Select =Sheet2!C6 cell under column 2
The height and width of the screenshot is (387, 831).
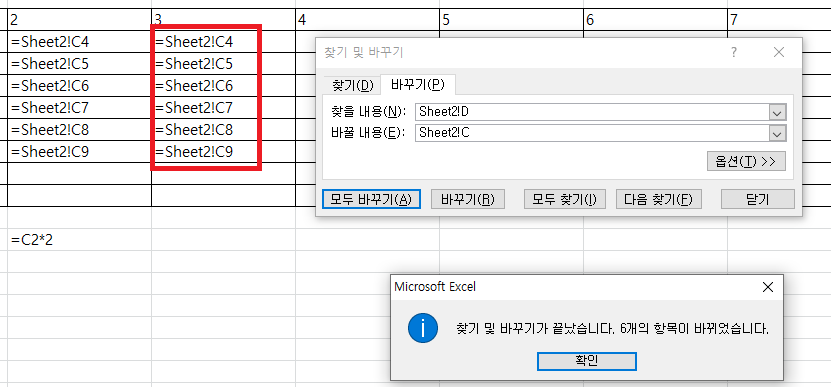[x=79, y=85]
